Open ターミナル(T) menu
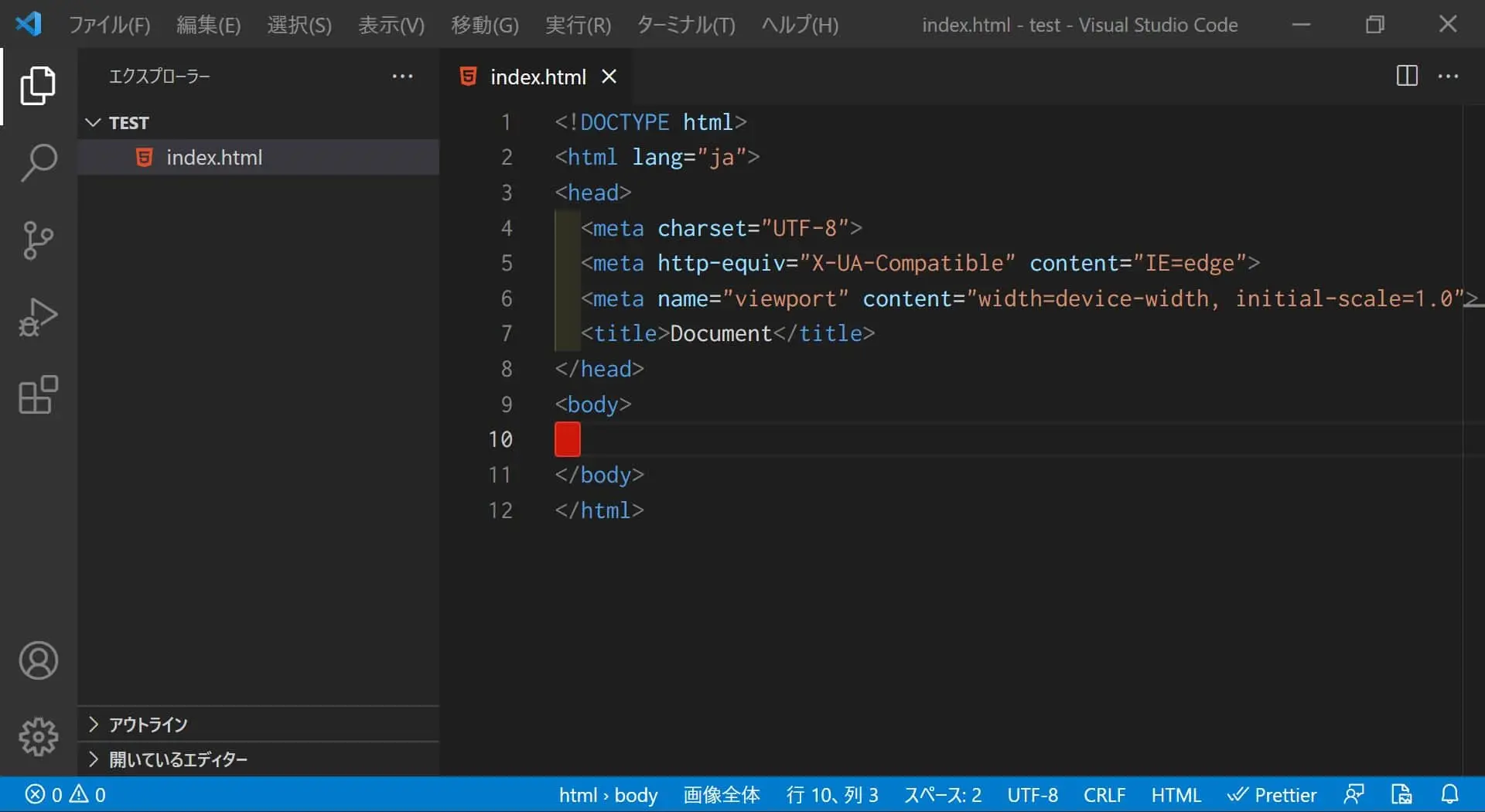The width and height of the screenshot is (1485, 812). [685, 25]
